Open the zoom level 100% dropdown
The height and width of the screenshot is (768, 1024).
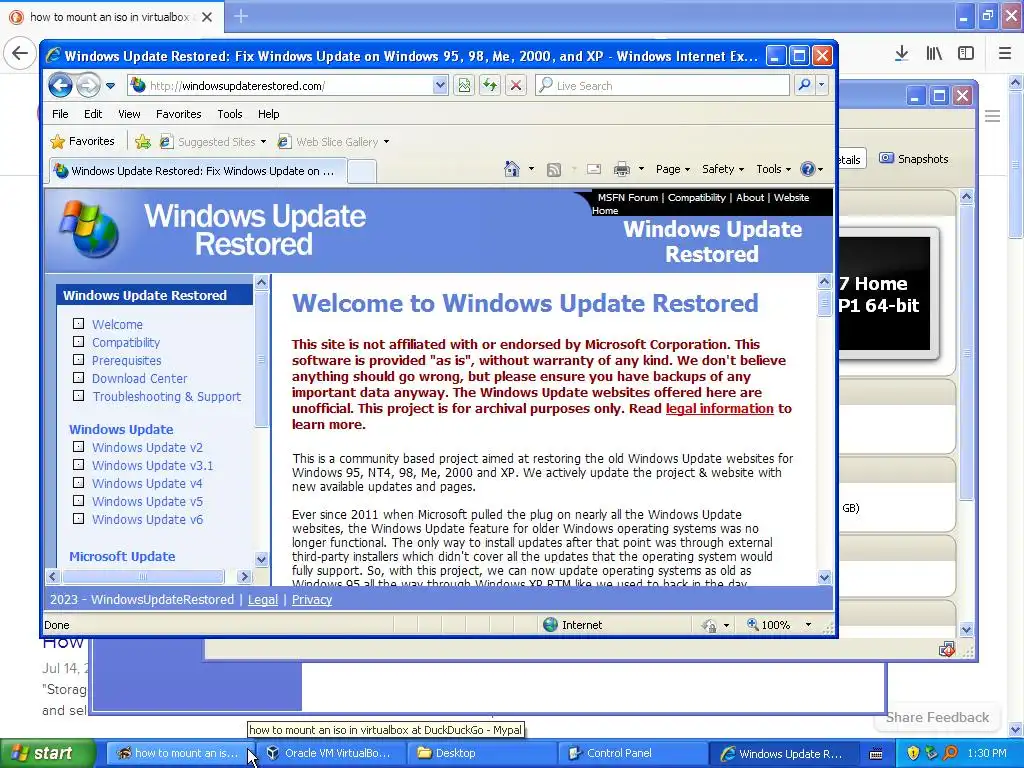coord(808,625)
